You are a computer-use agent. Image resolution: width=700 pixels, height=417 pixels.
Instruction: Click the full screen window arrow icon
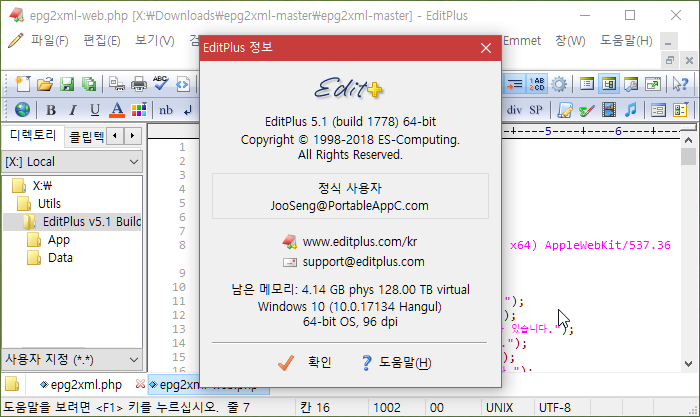coord(653,84)
